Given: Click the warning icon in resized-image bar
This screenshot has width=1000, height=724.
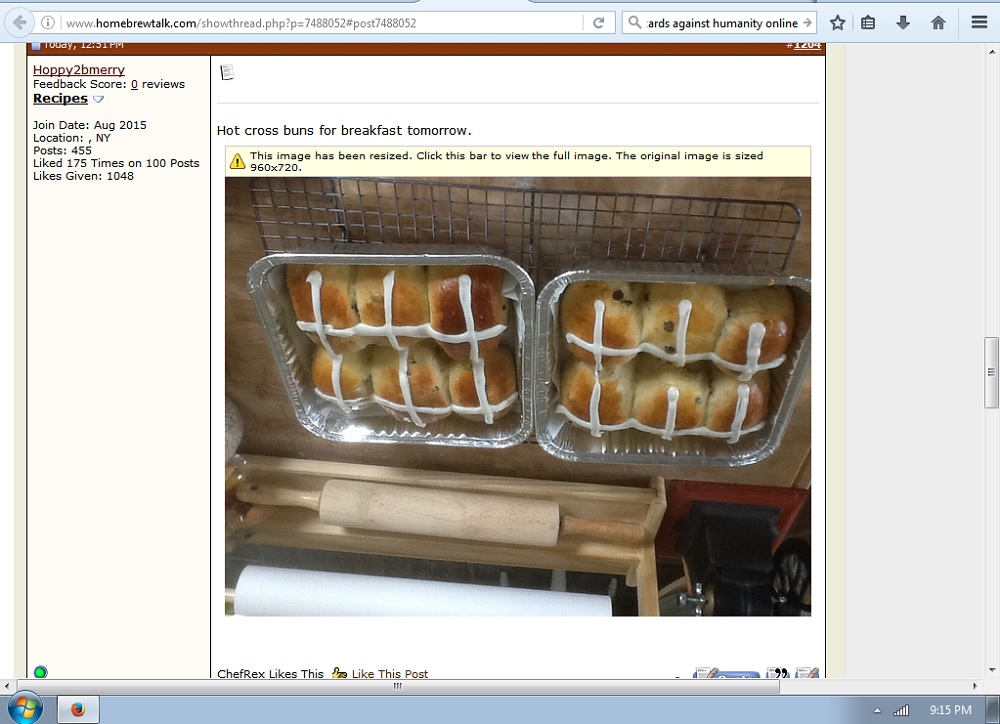Looking at the screenshot, I should [237, 161].
